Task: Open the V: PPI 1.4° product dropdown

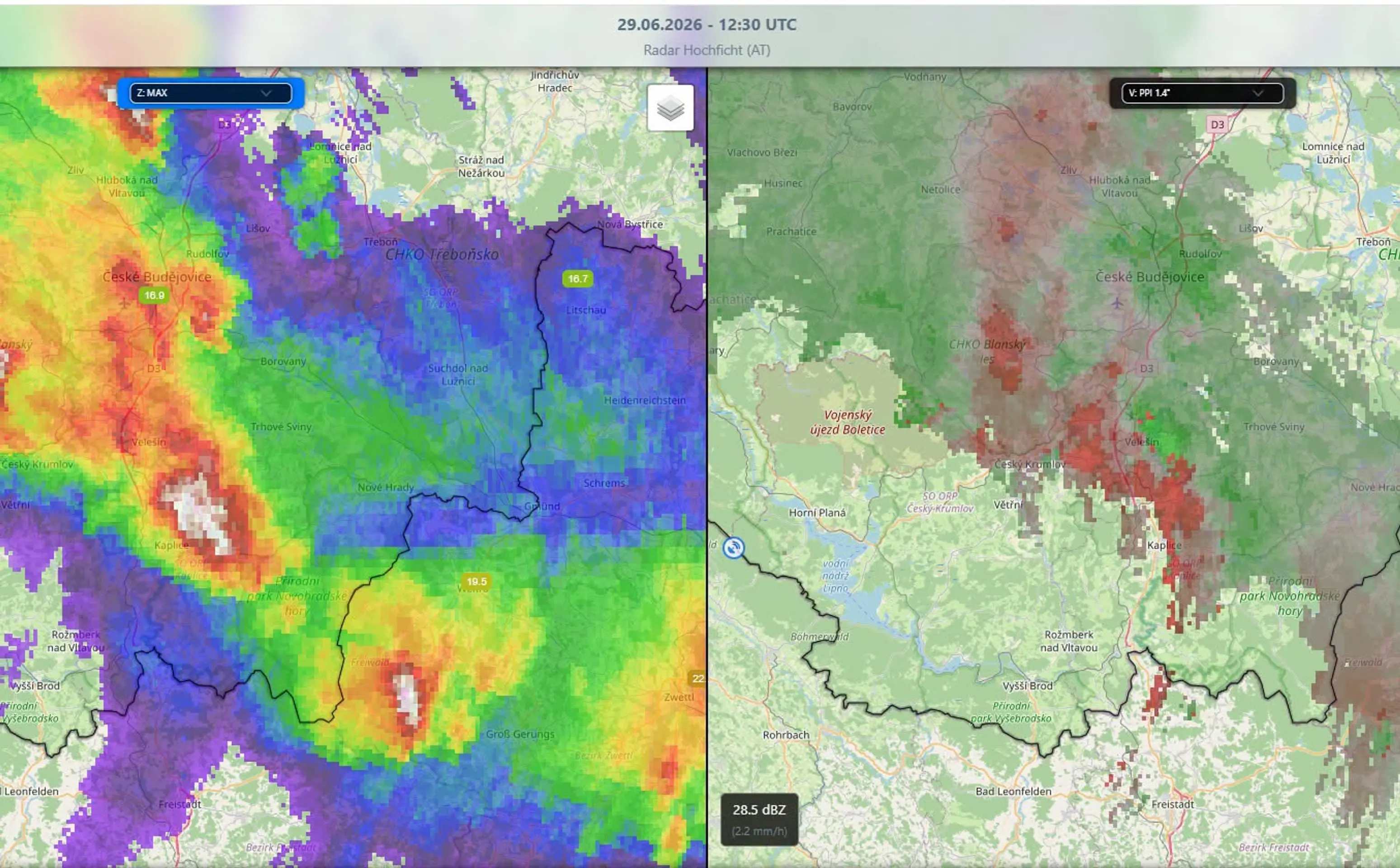Action: pos(1202,93)
